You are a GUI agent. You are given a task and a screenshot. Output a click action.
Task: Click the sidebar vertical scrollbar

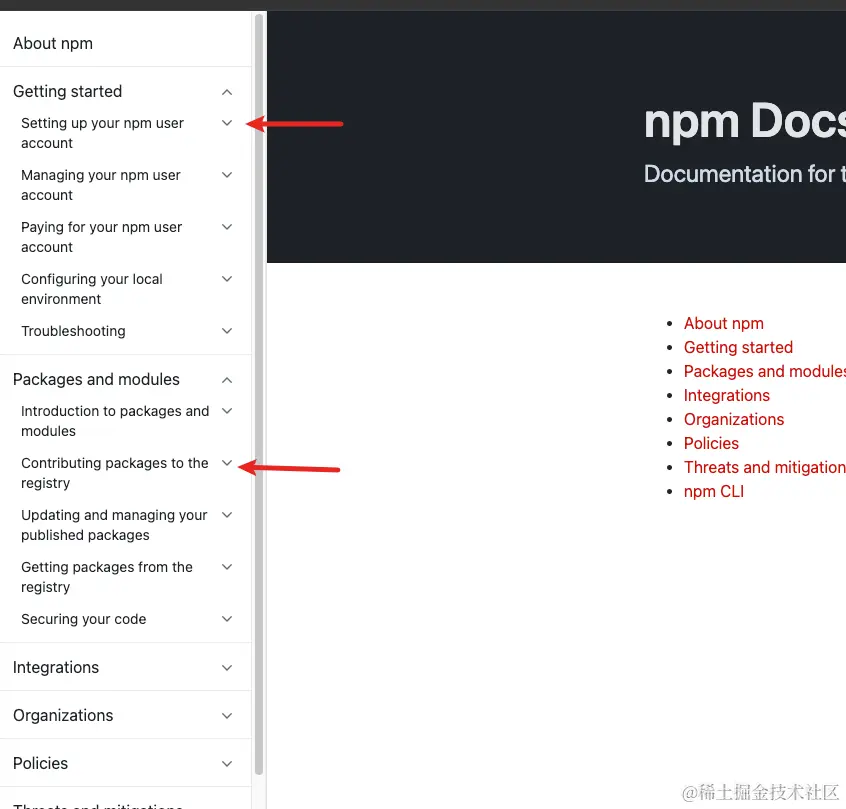click(259, 394)
